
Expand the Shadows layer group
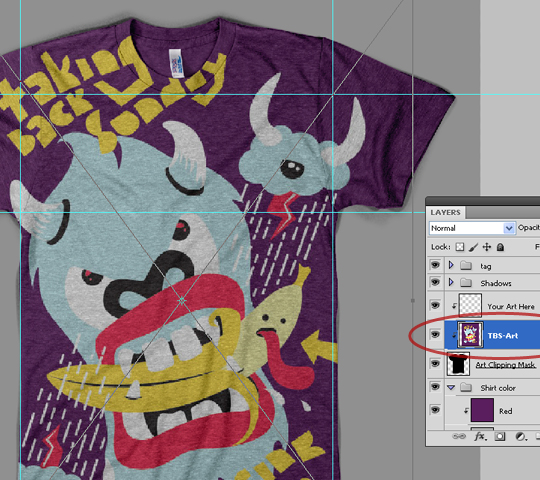451,282
